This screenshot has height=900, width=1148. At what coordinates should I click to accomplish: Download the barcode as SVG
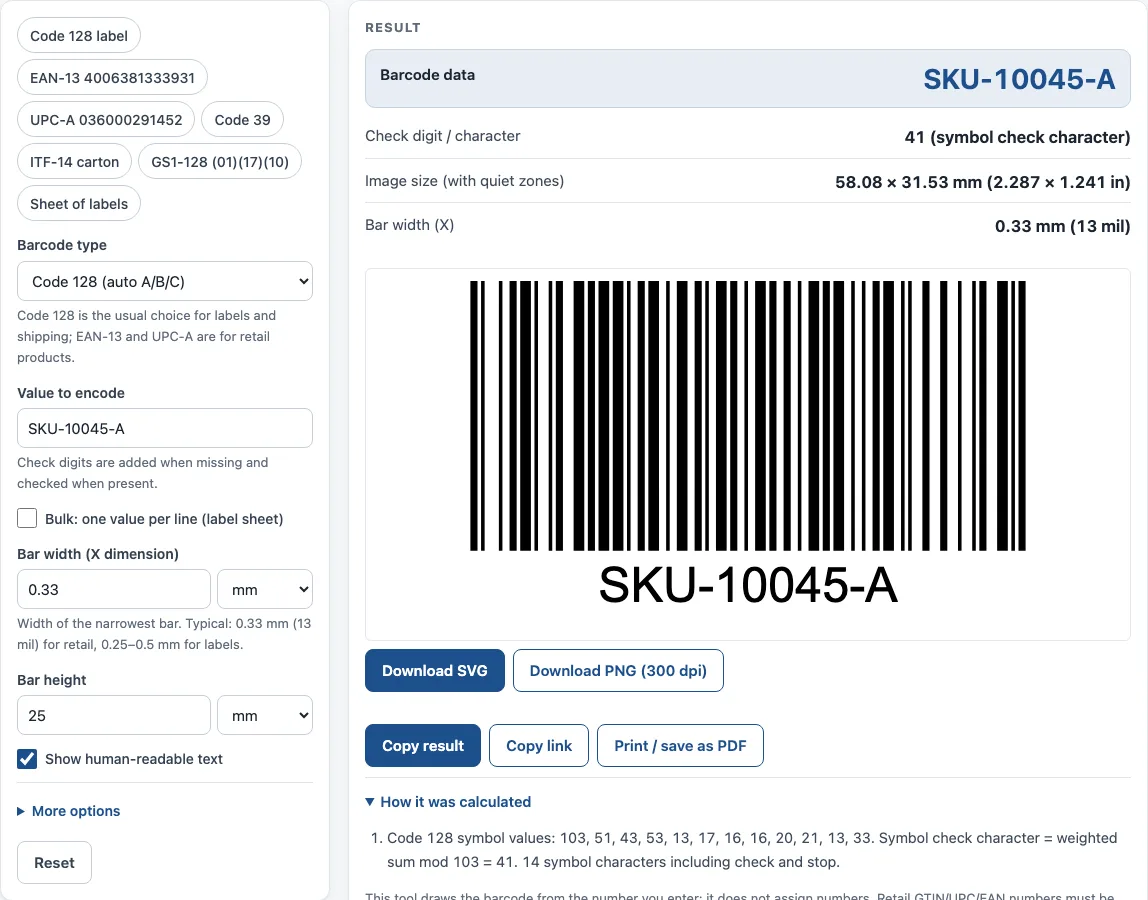point(435,670)
